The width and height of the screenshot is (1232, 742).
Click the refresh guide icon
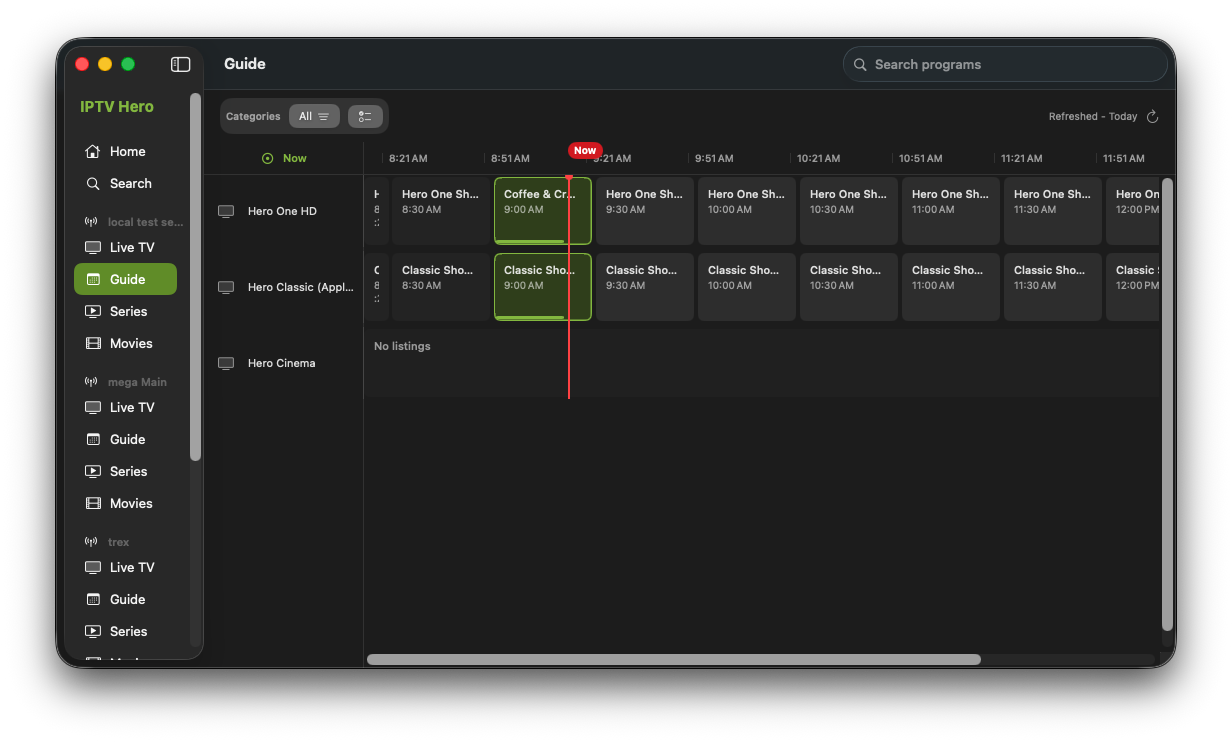(x=1152, y=116)
